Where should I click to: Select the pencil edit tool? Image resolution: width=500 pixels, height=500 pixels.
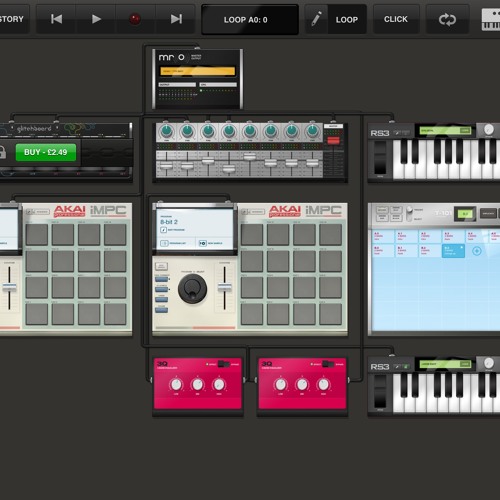316,19
